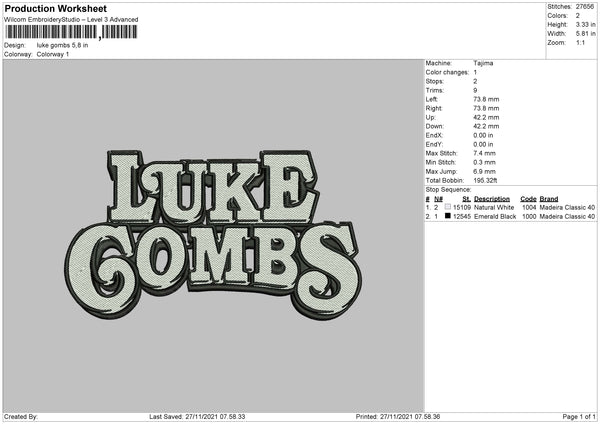The image size is (600, 424).
Task: Select the Zoom value 1:1
Action: 580,43
